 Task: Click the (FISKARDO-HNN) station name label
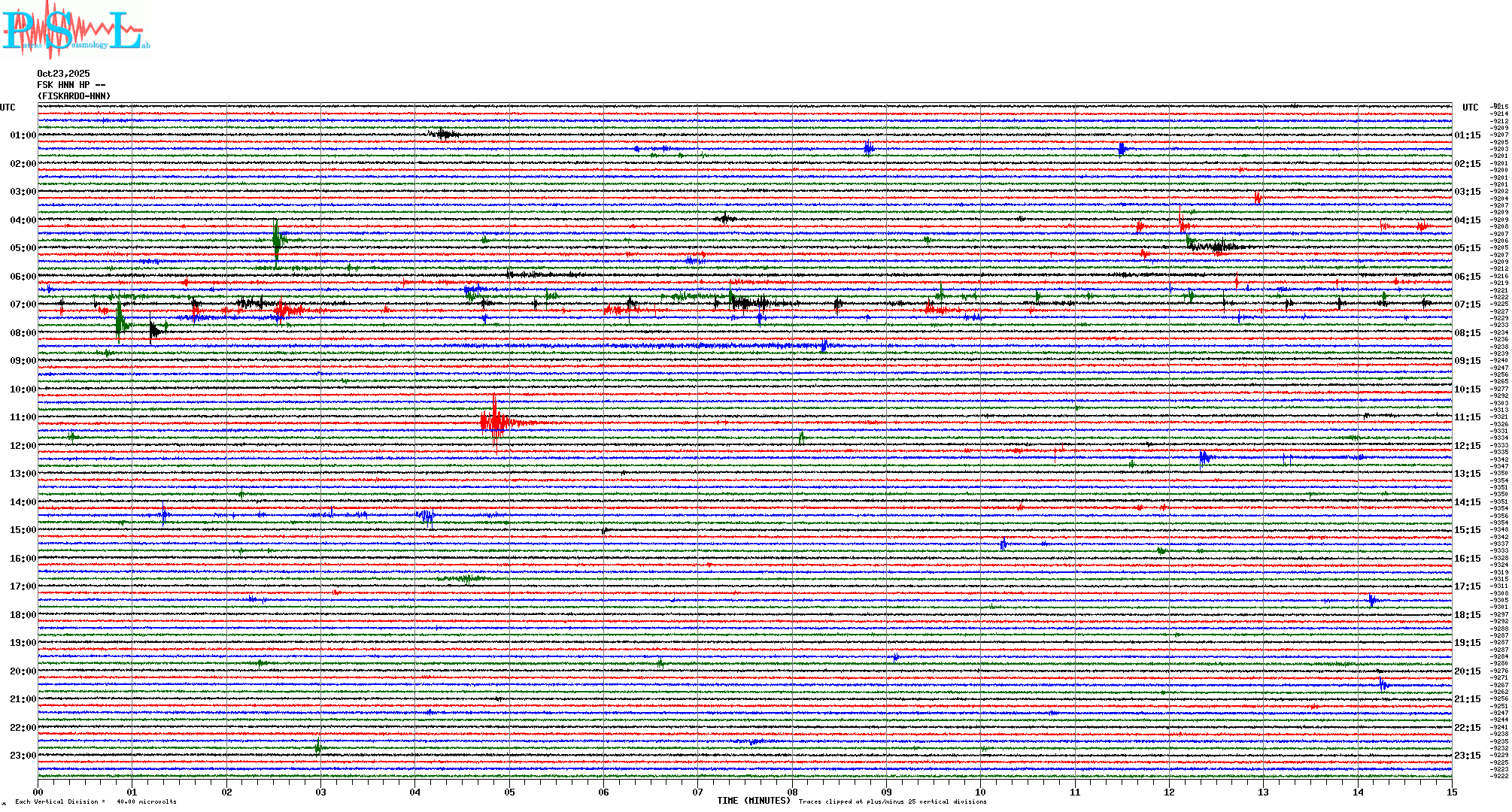pos(74,96)
